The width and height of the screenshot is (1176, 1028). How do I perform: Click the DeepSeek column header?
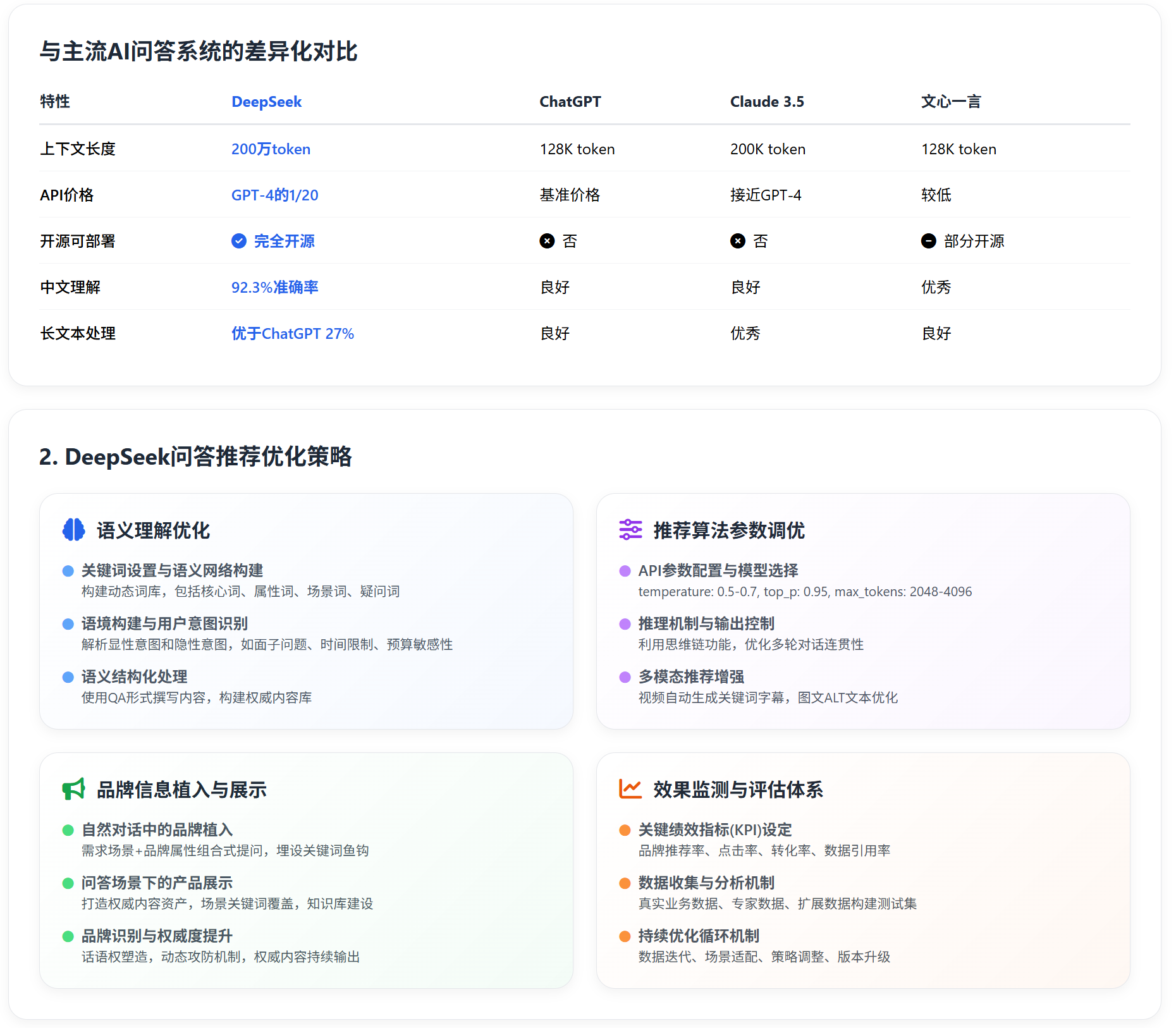coord(266,102)
